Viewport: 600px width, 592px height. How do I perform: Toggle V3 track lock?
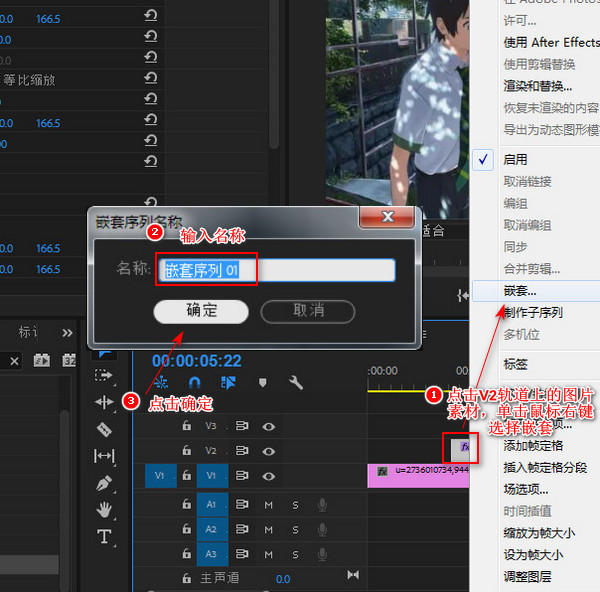[x=187, y=426]
